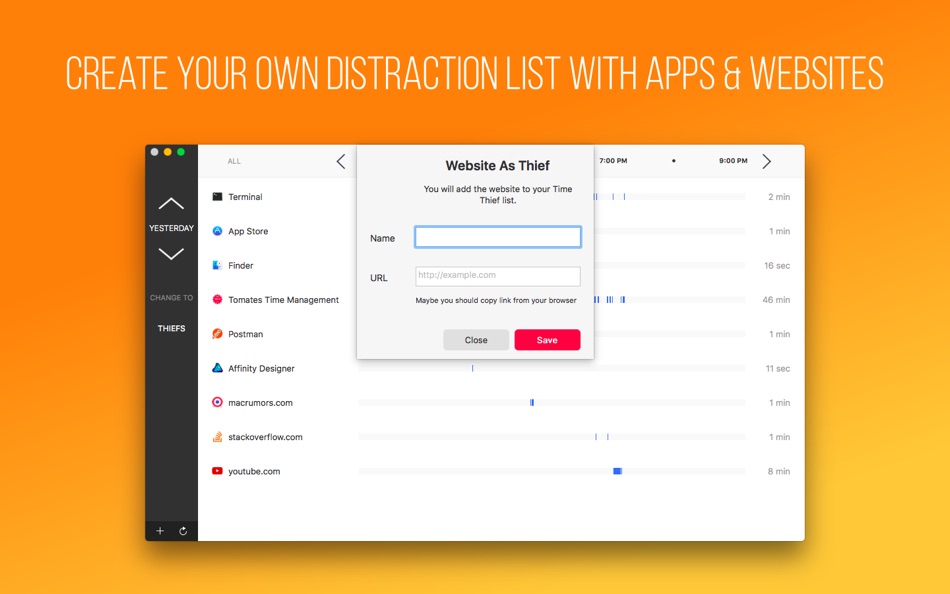
Task: Switch view to THIEFS
Action: tap(171, 328)
